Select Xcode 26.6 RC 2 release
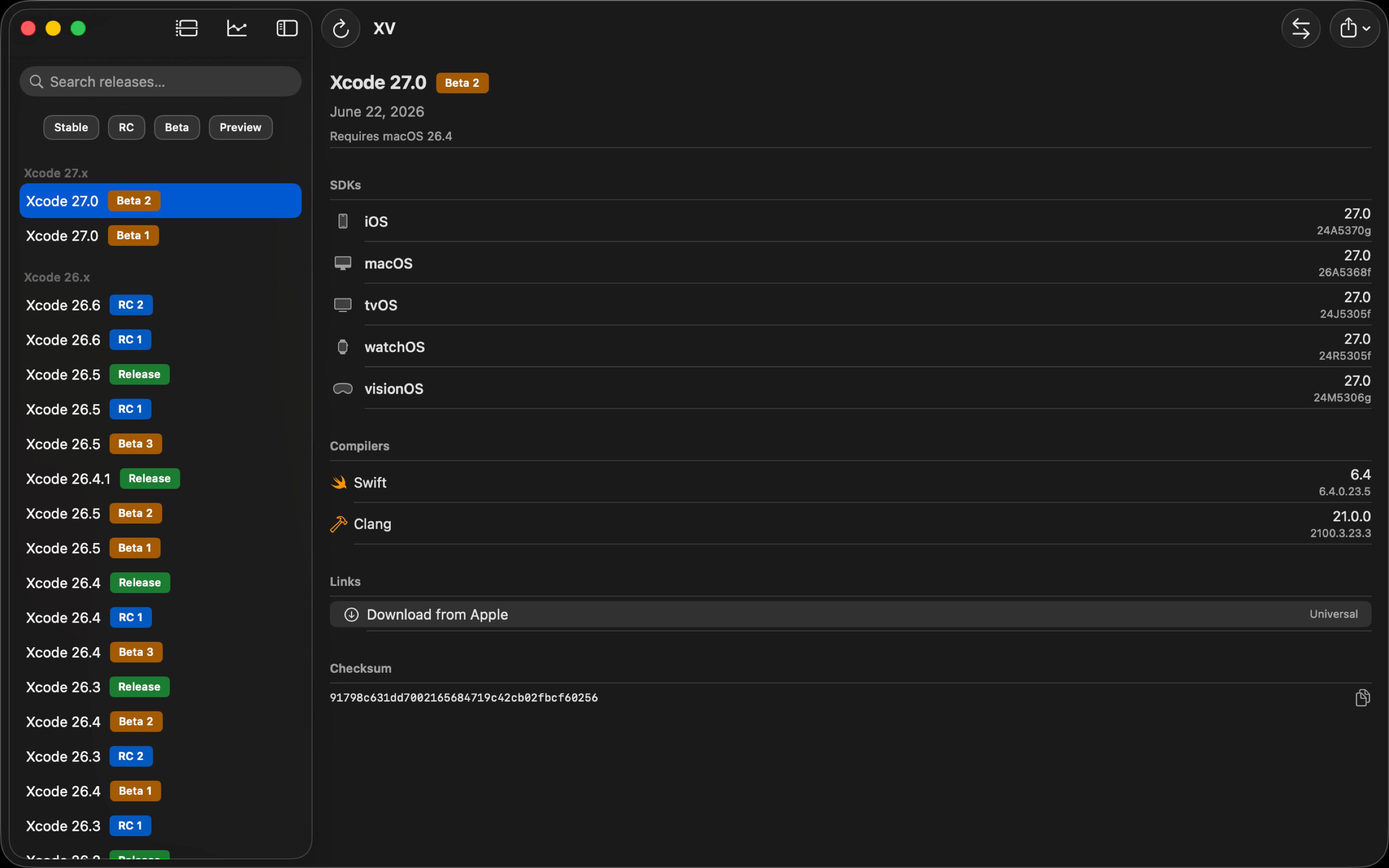 [161, 305]
